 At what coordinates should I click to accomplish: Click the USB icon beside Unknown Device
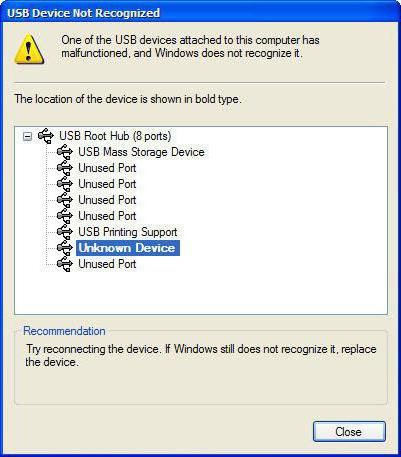point(64,248)
